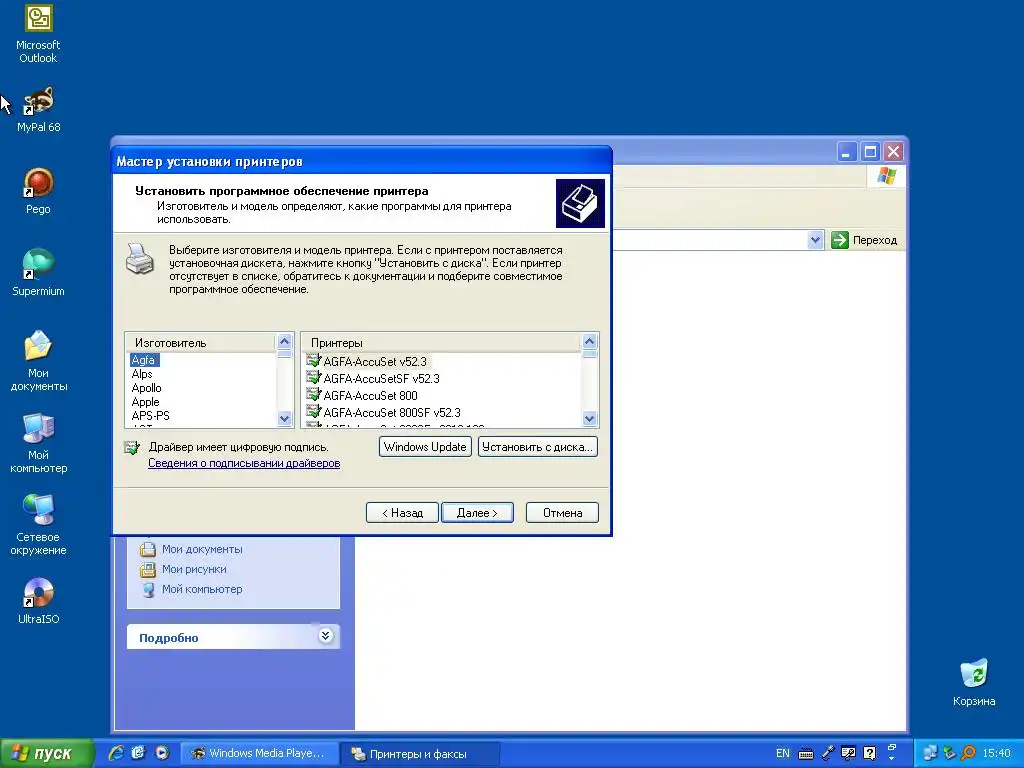The height and width of the screenshot is (768, 1024).
Task: Open the Pego desktop shortcut
Action: point(38,191)
